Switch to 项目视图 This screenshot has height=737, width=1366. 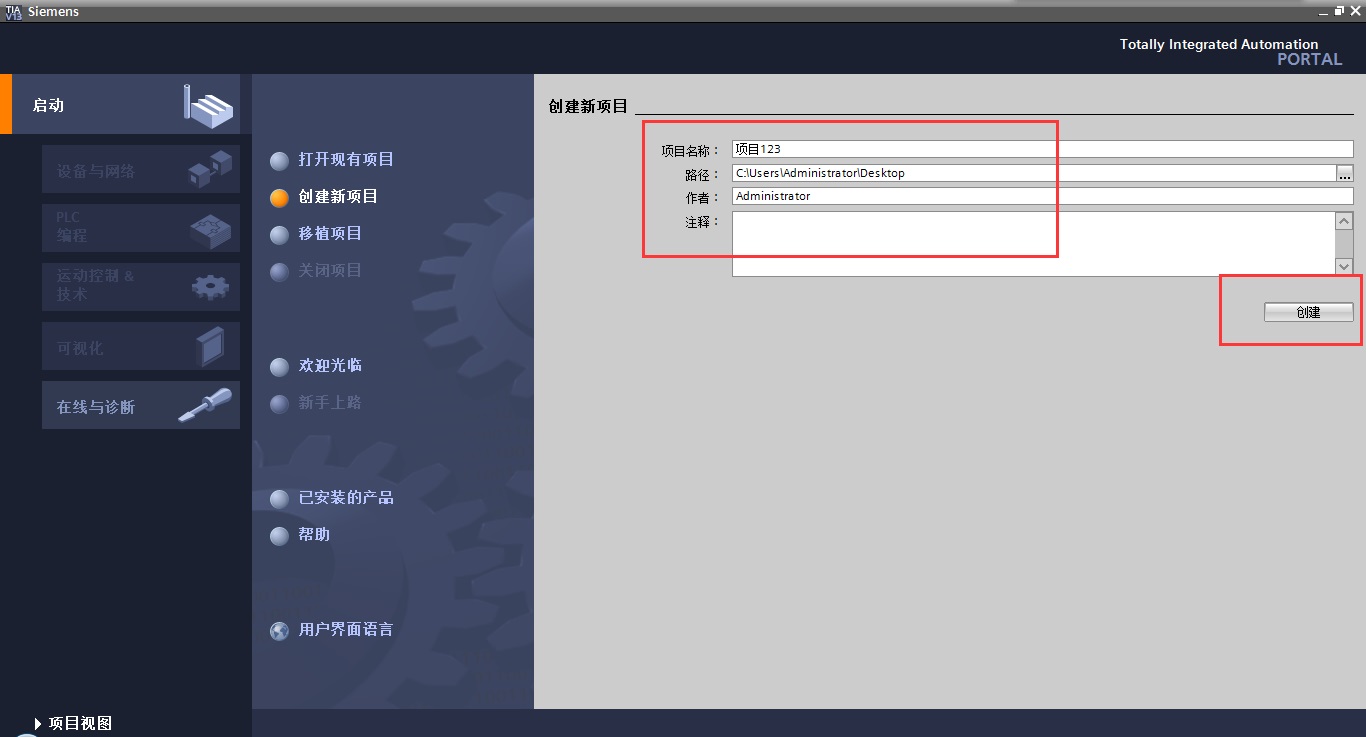(73, 723)
